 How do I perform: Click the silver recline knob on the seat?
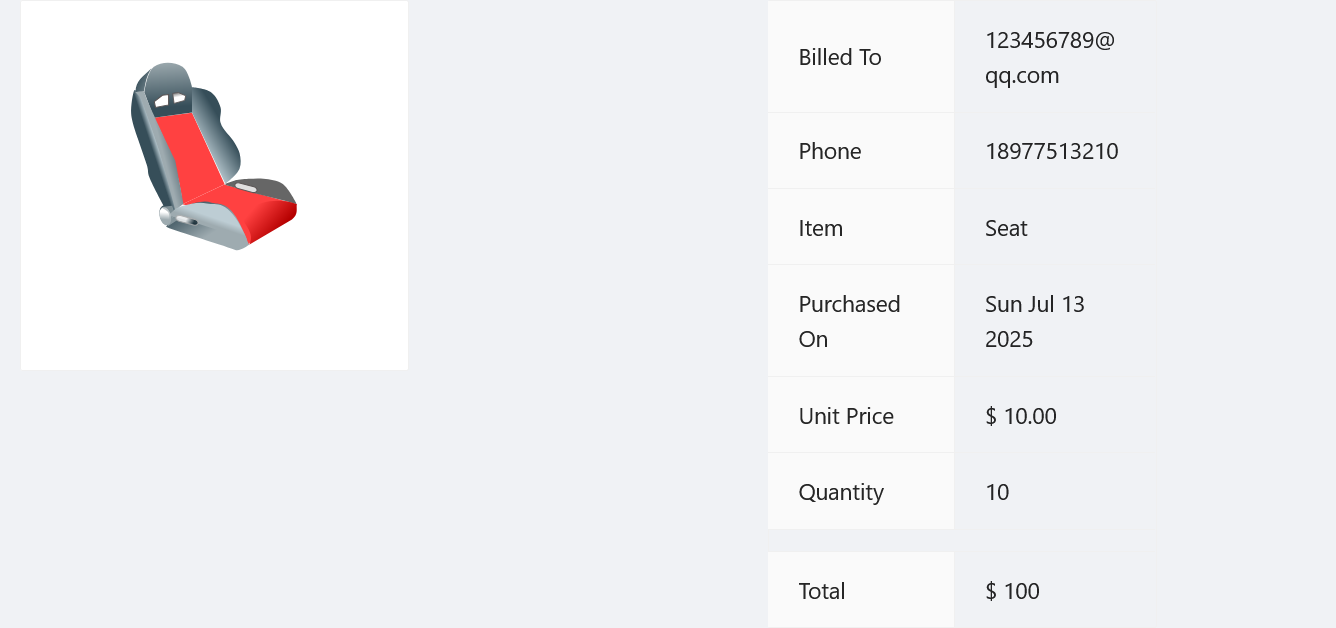coord(167,214)
